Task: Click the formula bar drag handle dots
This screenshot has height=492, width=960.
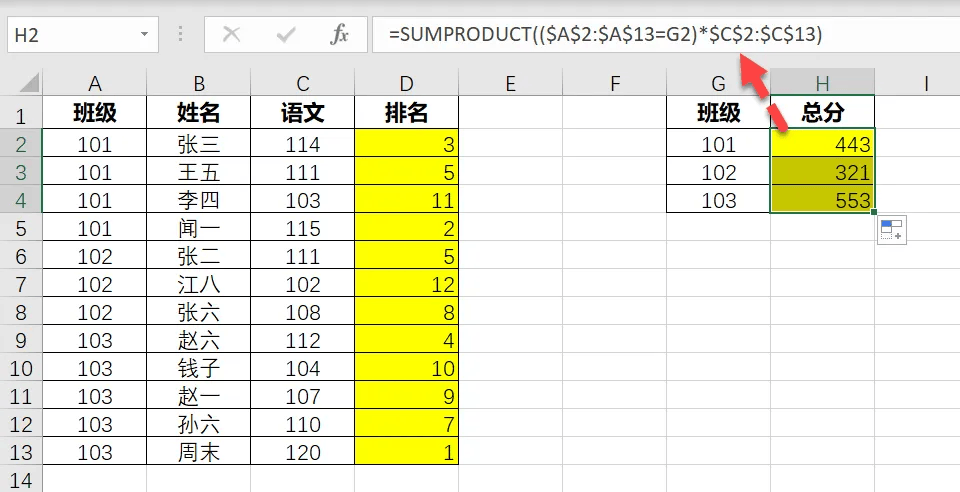Action: [180, 34]
